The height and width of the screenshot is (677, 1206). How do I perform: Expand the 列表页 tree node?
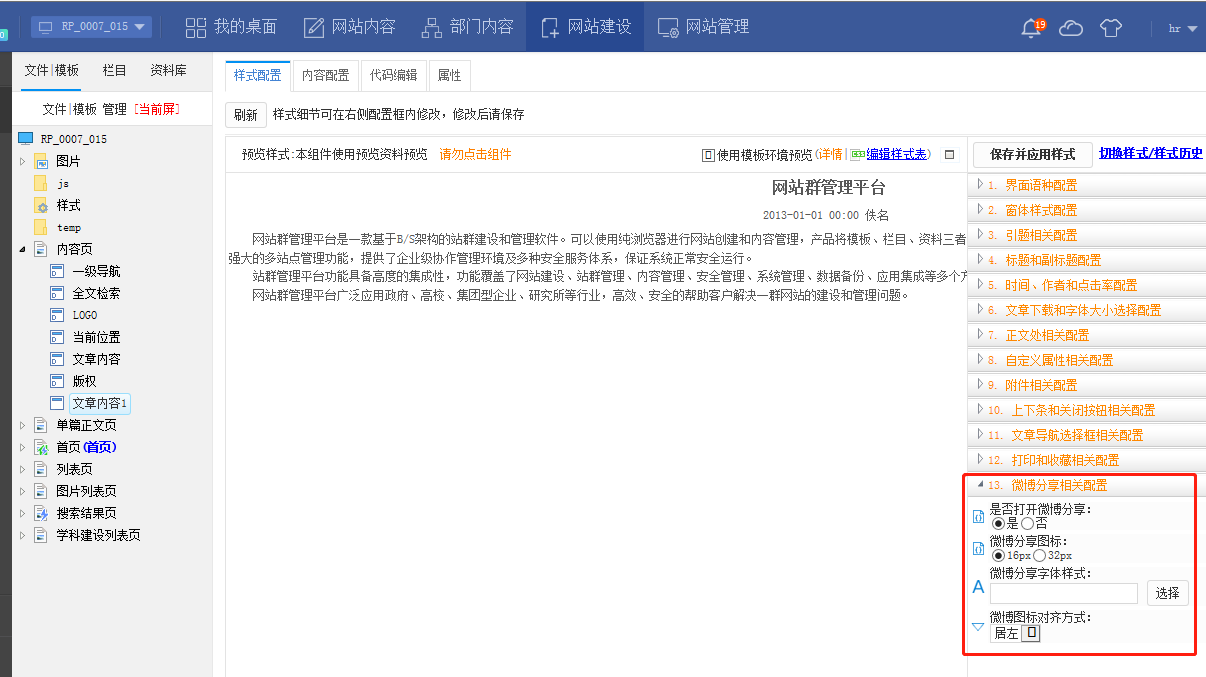pyautogui.click(x=23, y=469)
